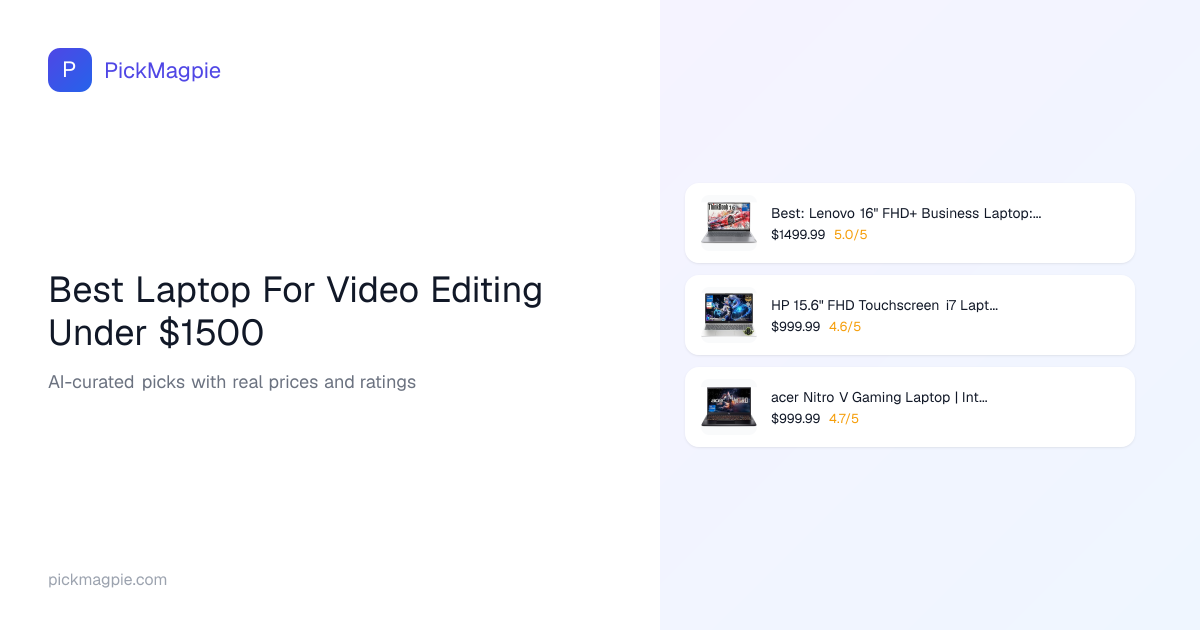Click the "Best: Lenovo 16" FHD+ Business Laptop" title
This screenshot has width=1200, height=630.
pyautogui.click(x=905, y=213)
